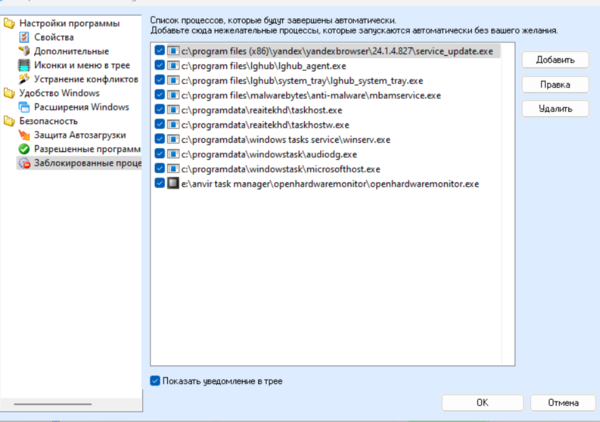Click the file icon of service_update.exe row

(x=173, y=51)
